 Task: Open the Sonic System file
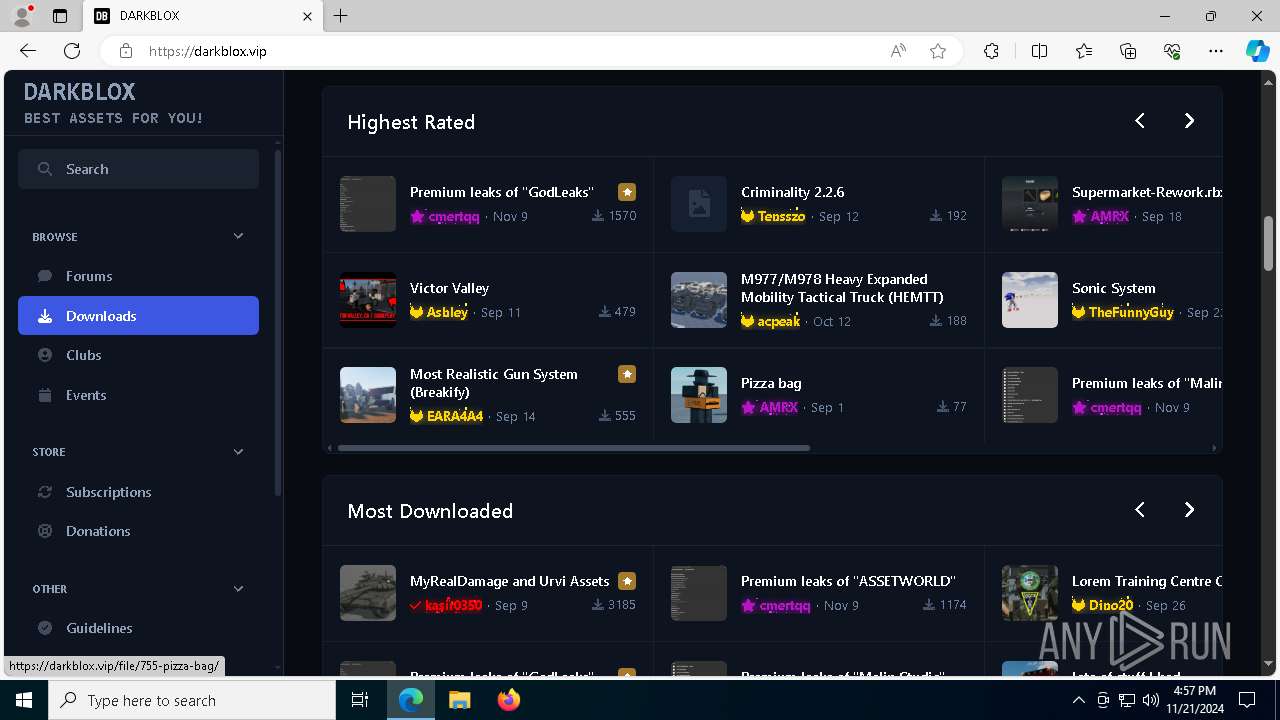click(x=1113, y=288)
